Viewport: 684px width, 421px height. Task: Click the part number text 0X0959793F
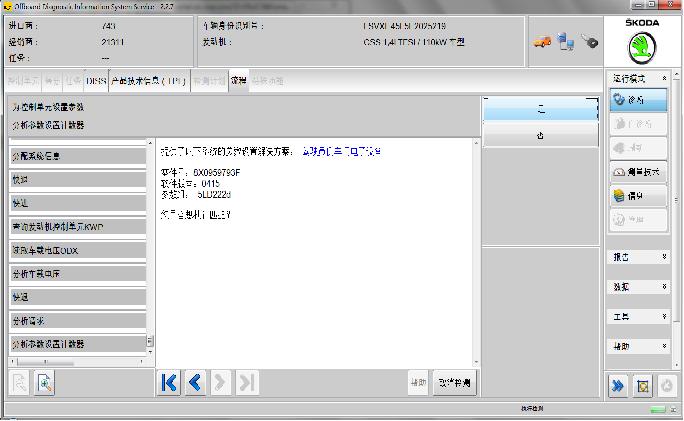(x=217, y=173)
